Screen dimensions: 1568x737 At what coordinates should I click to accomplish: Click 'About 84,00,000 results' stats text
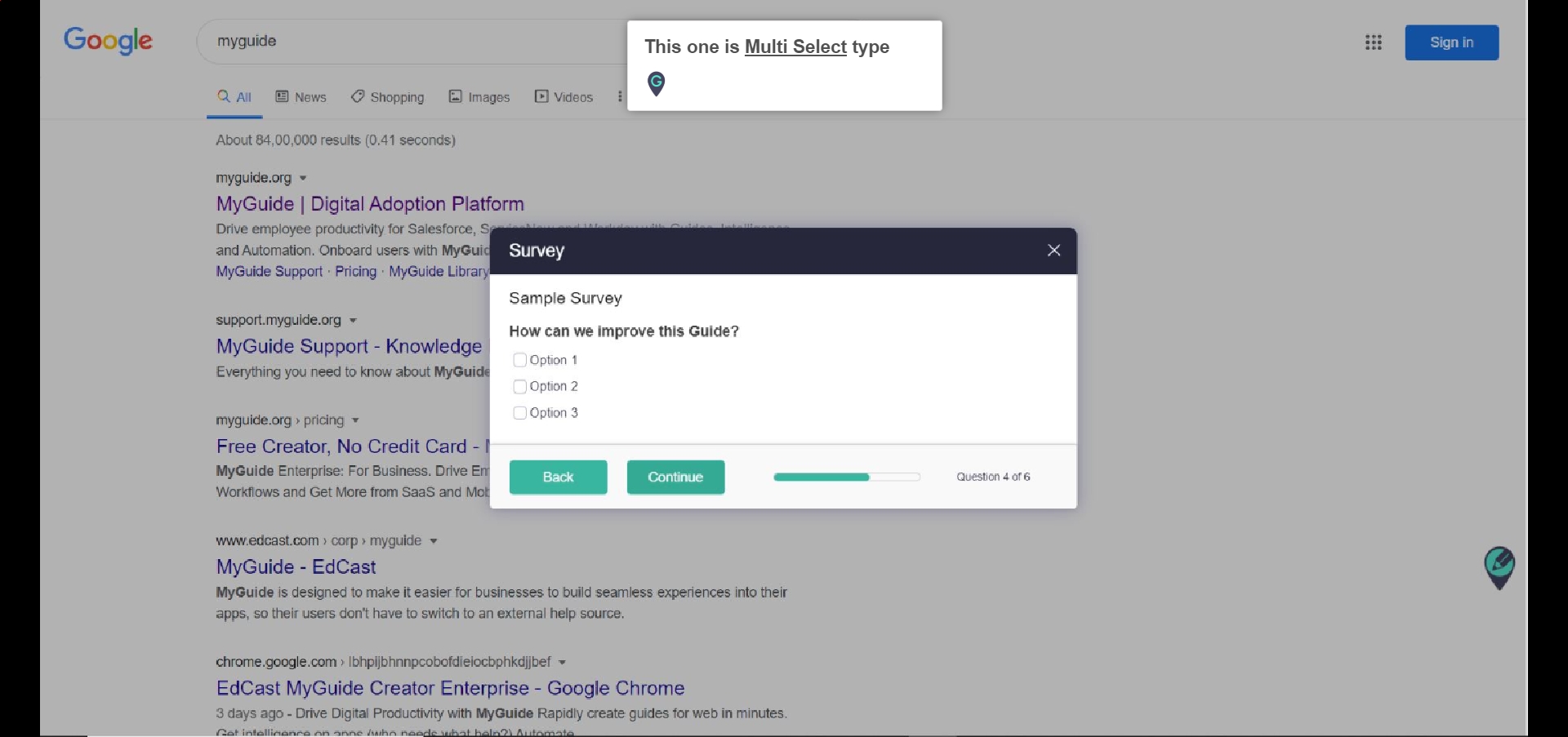336,140
